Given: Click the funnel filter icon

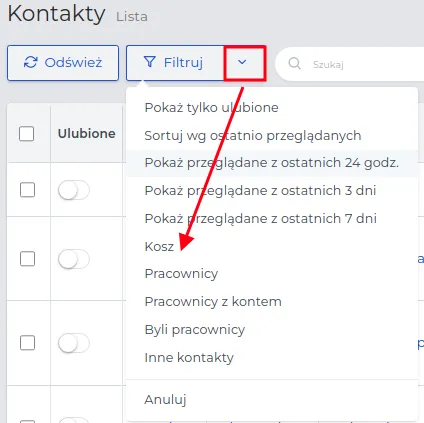Looking at the screenshot, I should (150, 62).
